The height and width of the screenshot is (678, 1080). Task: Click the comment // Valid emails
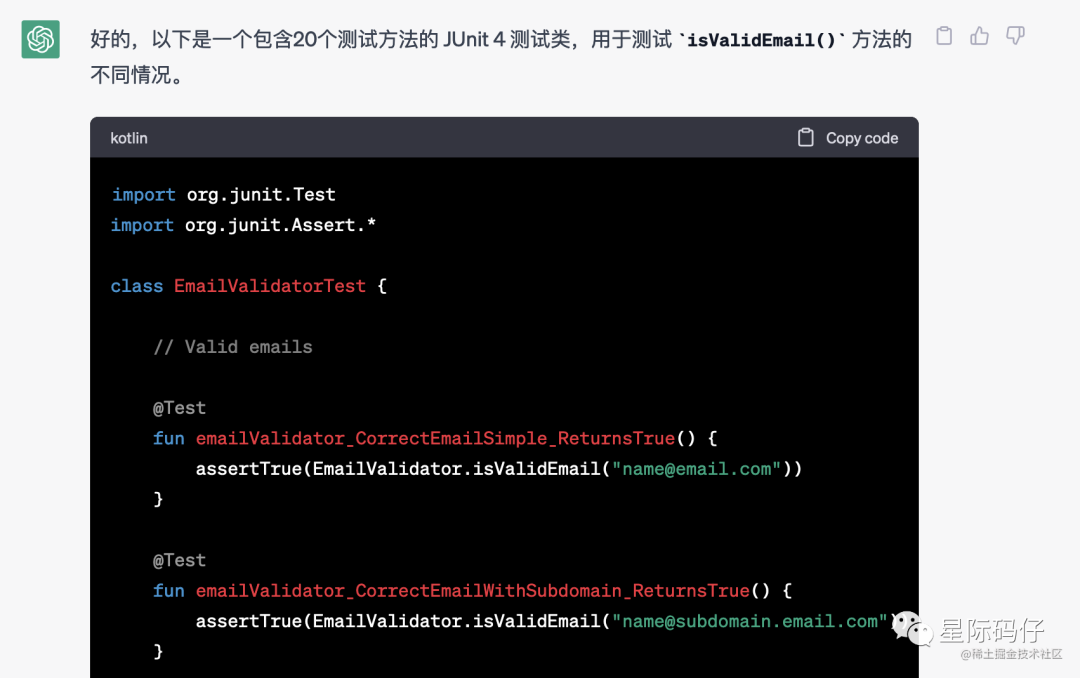click(x=233, y=347)
